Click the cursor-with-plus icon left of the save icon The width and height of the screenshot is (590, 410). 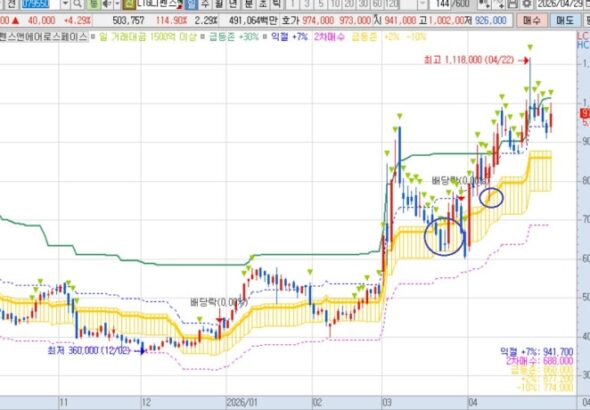click(499, 4)
